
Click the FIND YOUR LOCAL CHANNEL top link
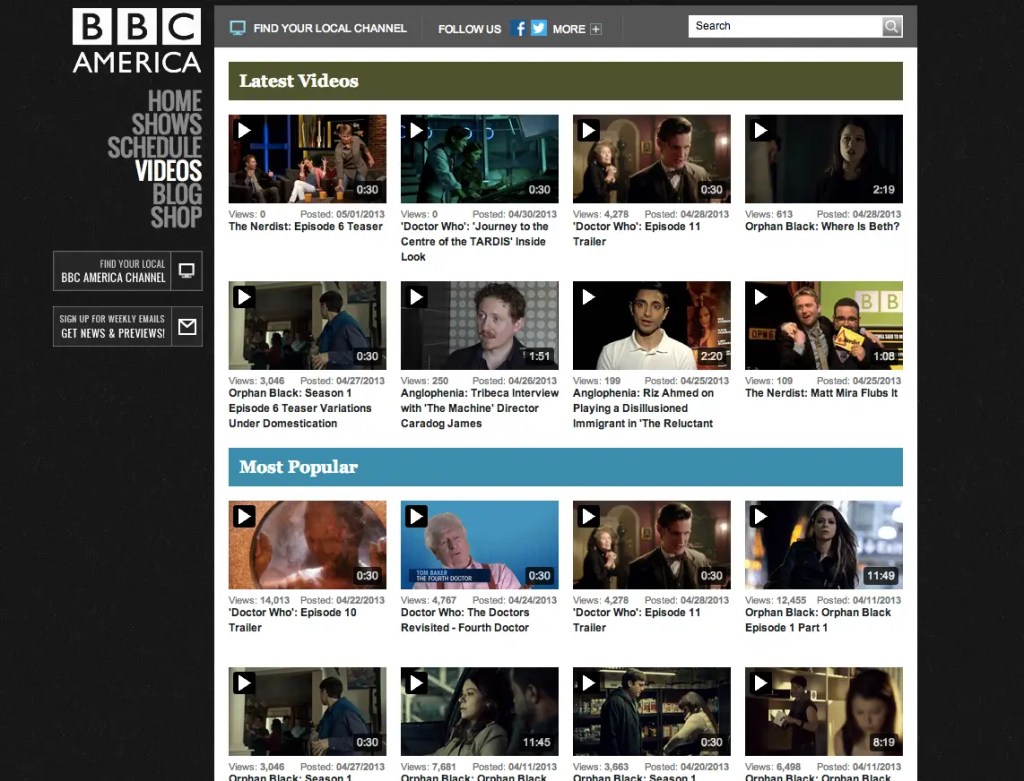coord(330,28)
